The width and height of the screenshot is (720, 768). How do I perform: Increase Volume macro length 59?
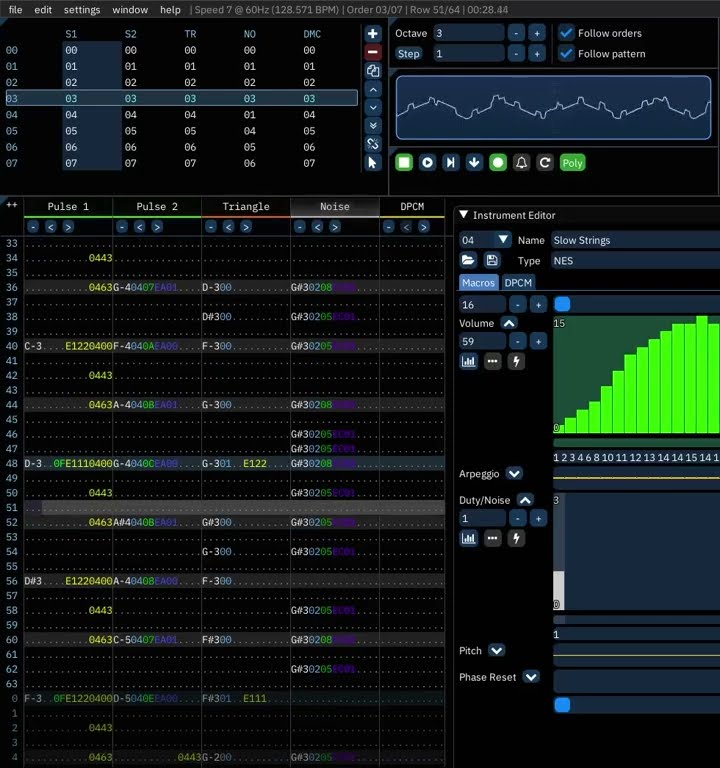point(538,341)
